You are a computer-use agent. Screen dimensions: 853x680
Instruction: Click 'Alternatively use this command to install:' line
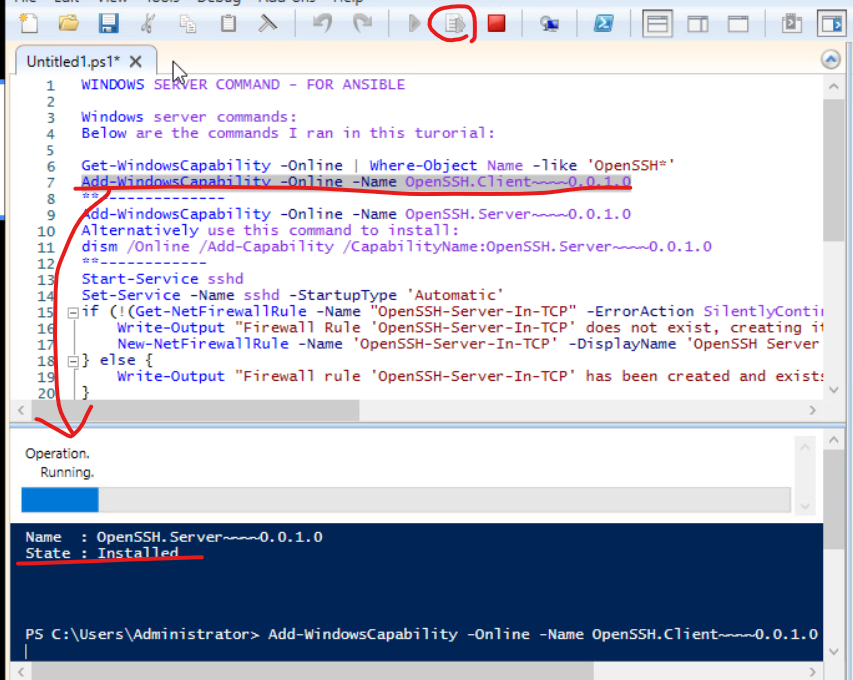pos(270,231)
